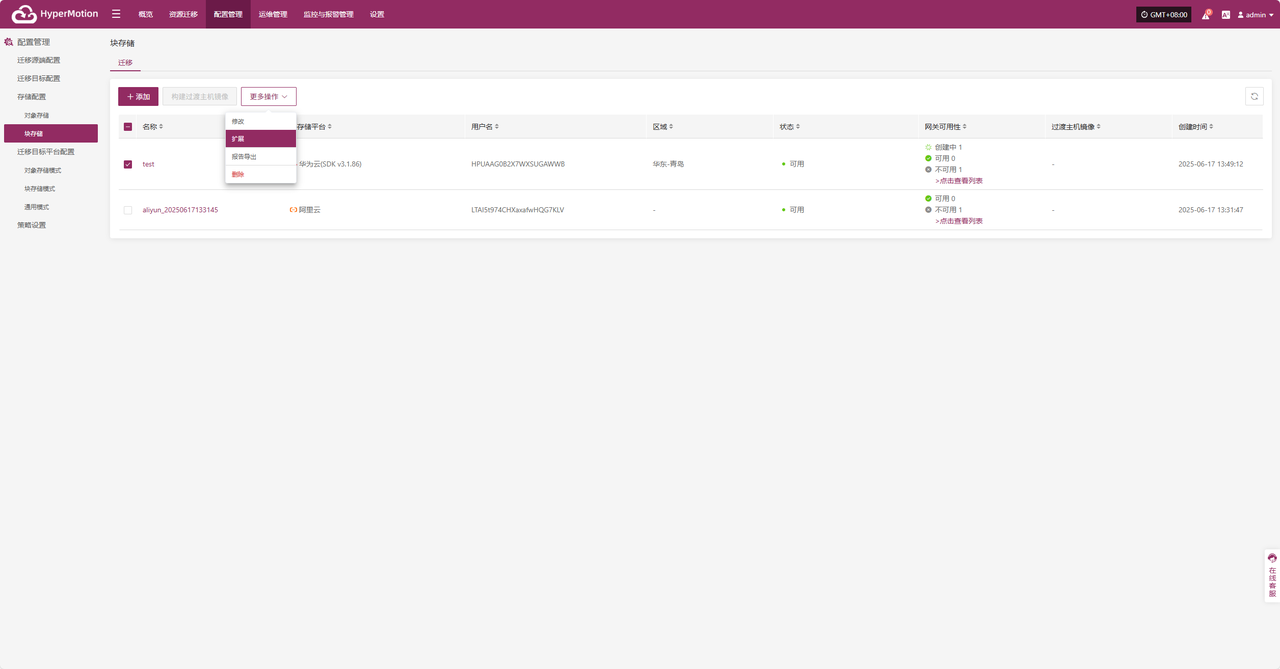Go to 策略设置 in sidebar
This screenshot has width=1280, height=669.
[x=31, y=225]
